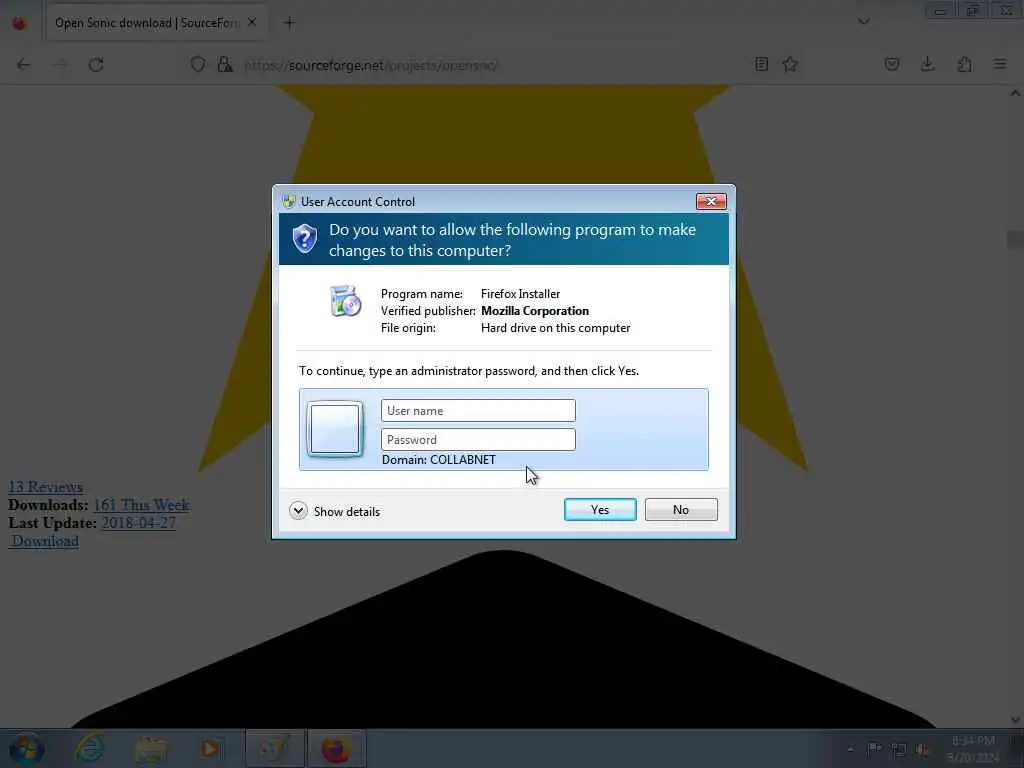Close the User Account Control dialog
Viewport: 1024px width, 768px height.
pyautogui.click(x=711, y=201)
